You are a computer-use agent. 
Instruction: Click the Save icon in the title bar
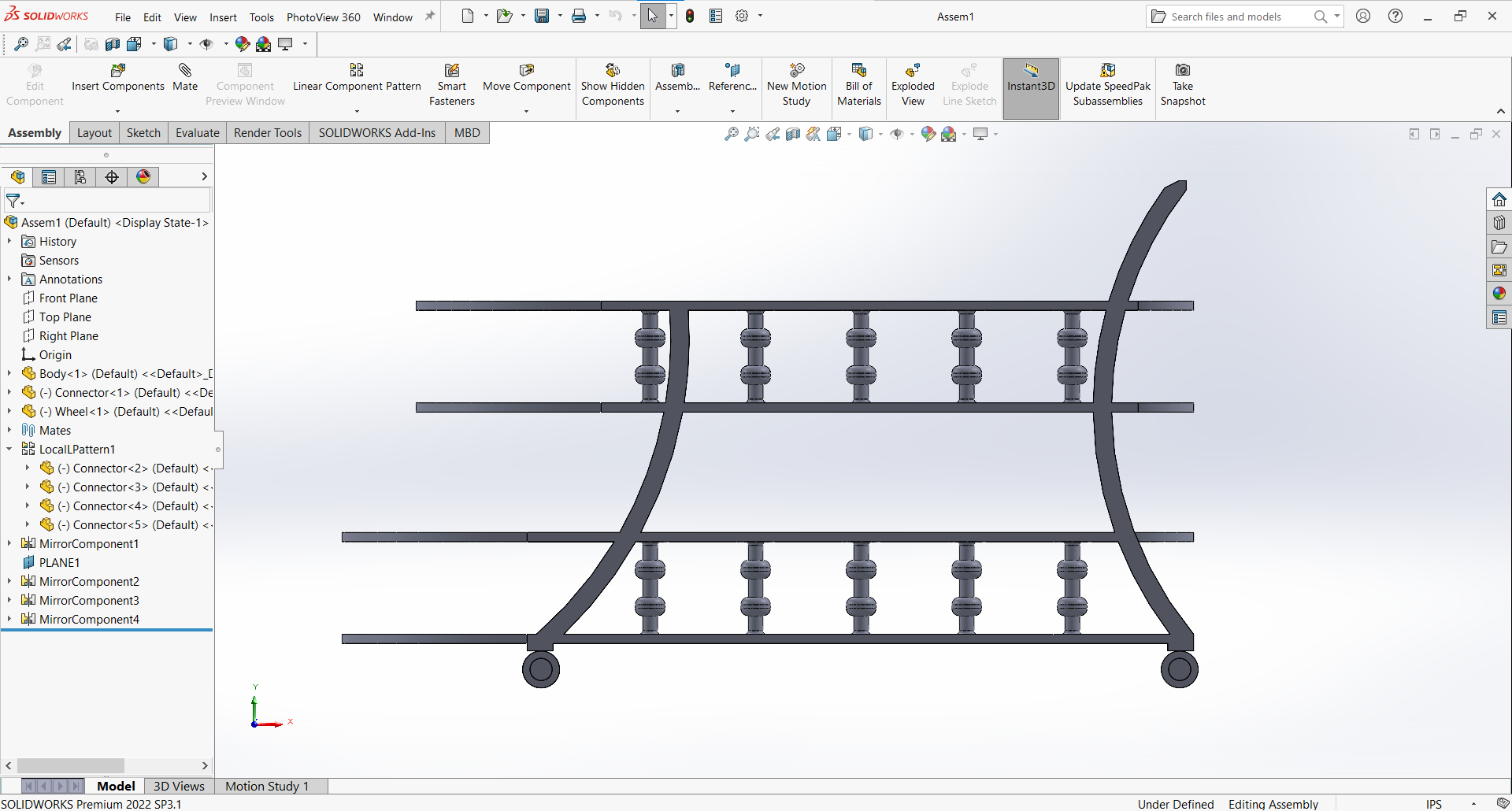pyautogui.click(x=542, y=17)
